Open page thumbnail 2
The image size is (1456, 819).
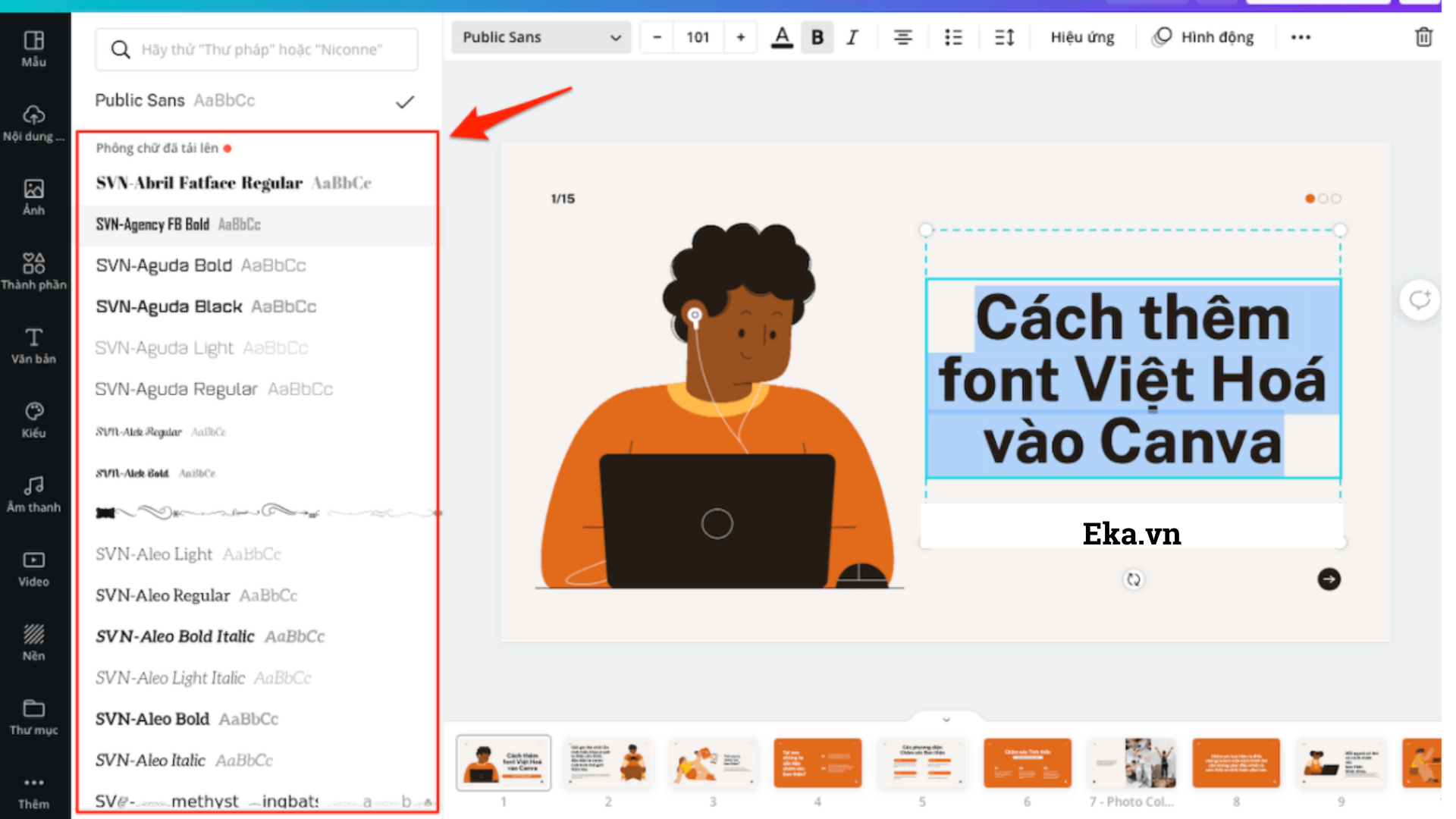tap(608, 763)
